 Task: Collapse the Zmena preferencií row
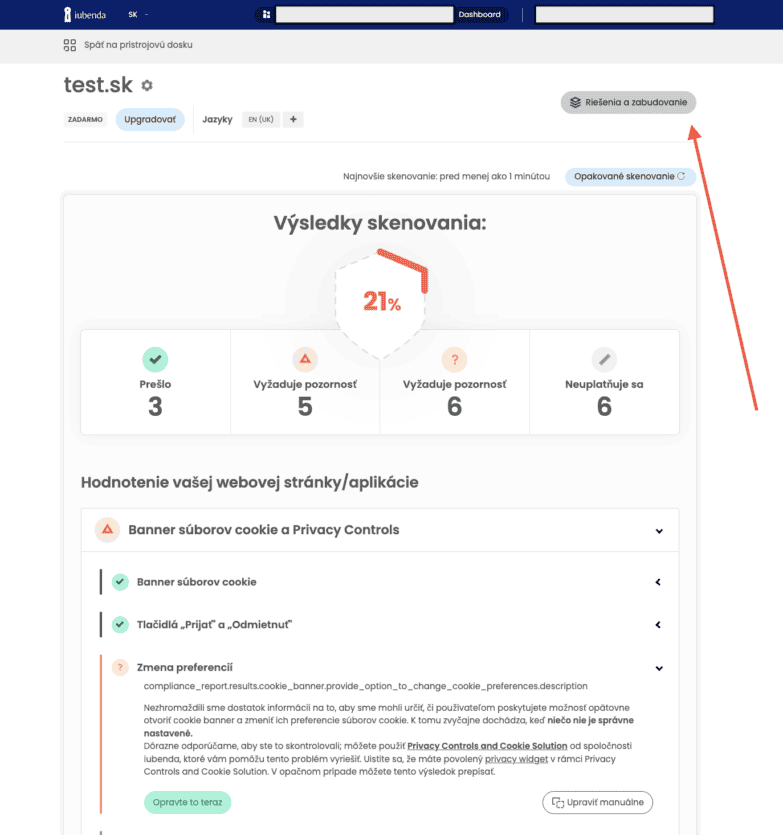[659, 668]
